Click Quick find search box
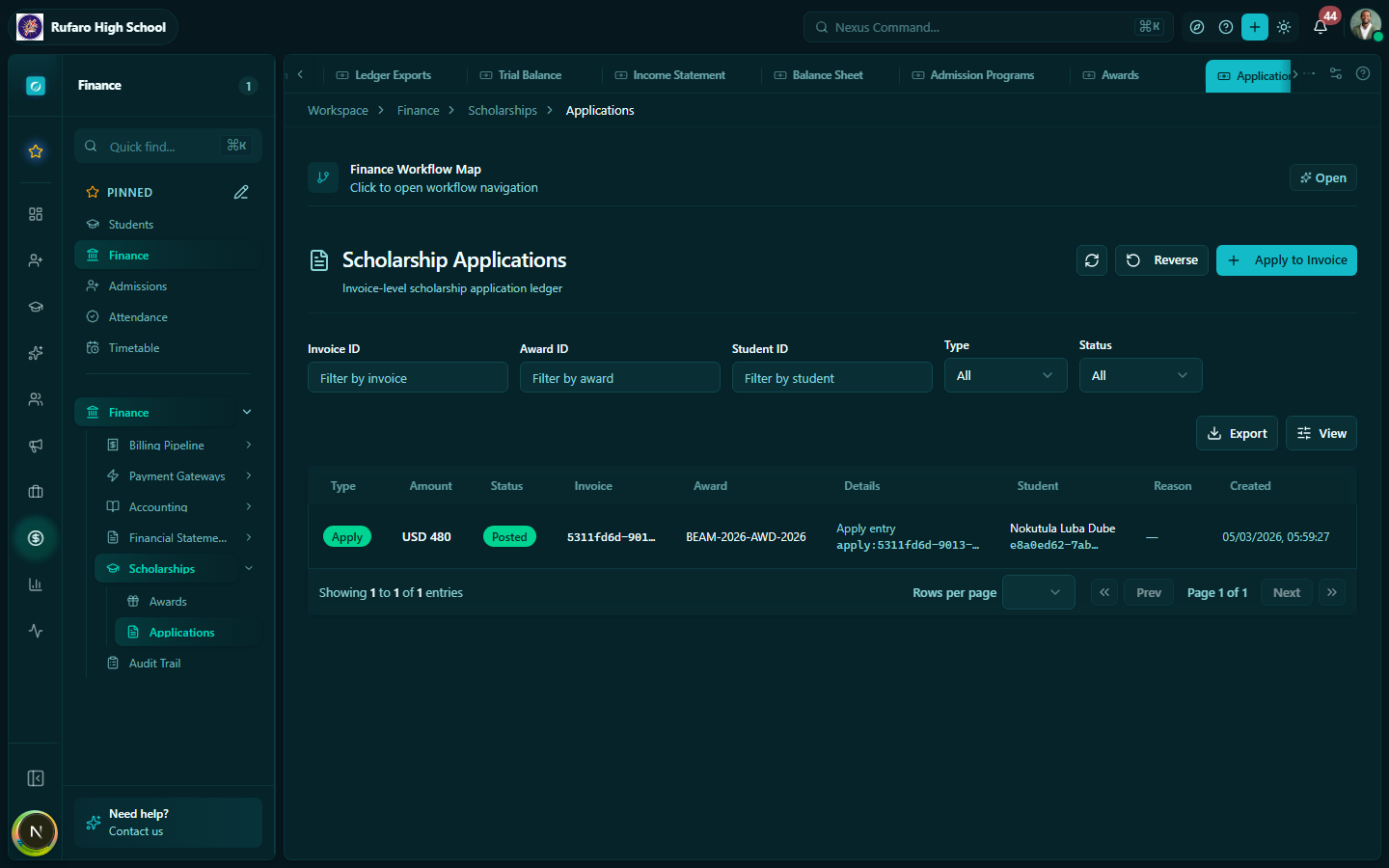Screen dimensions: 1389x868 click(x=168, y=146)
